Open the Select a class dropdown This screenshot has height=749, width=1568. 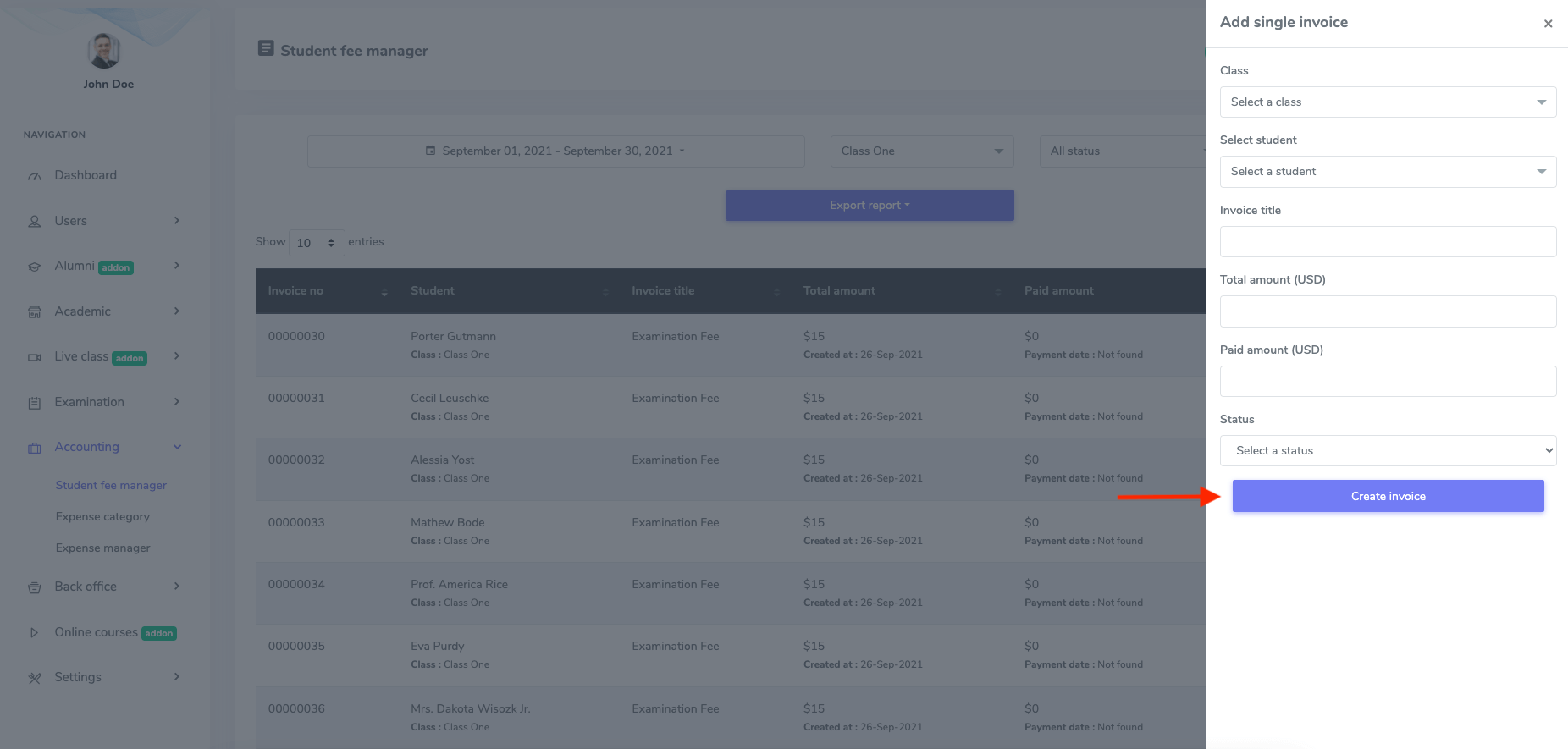pos(1388,102)
